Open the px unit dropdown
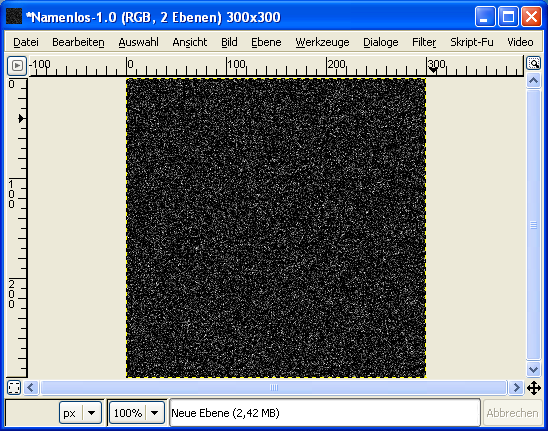Screen dimensions: 548x431 tap(80, 413)
